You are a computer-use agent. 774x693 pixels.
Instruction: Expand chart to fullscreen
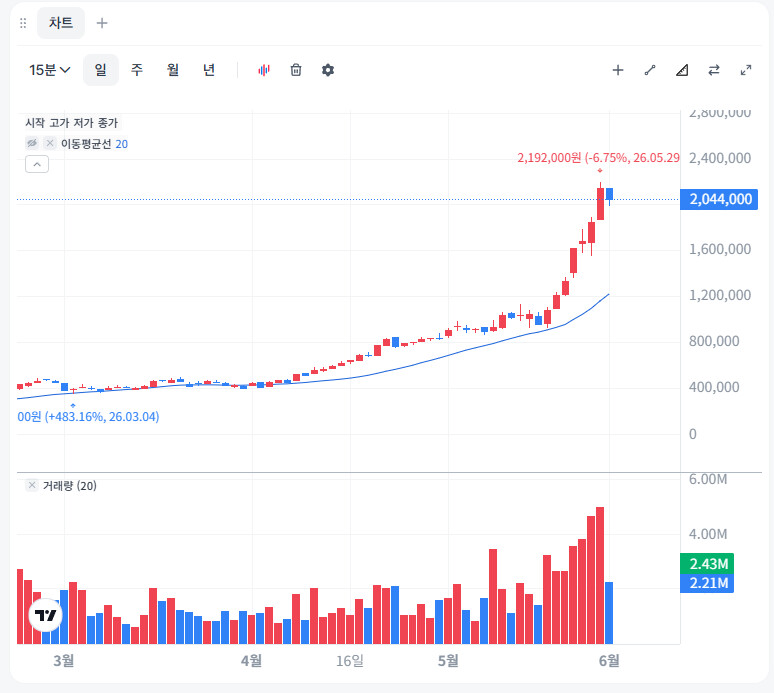746,70
